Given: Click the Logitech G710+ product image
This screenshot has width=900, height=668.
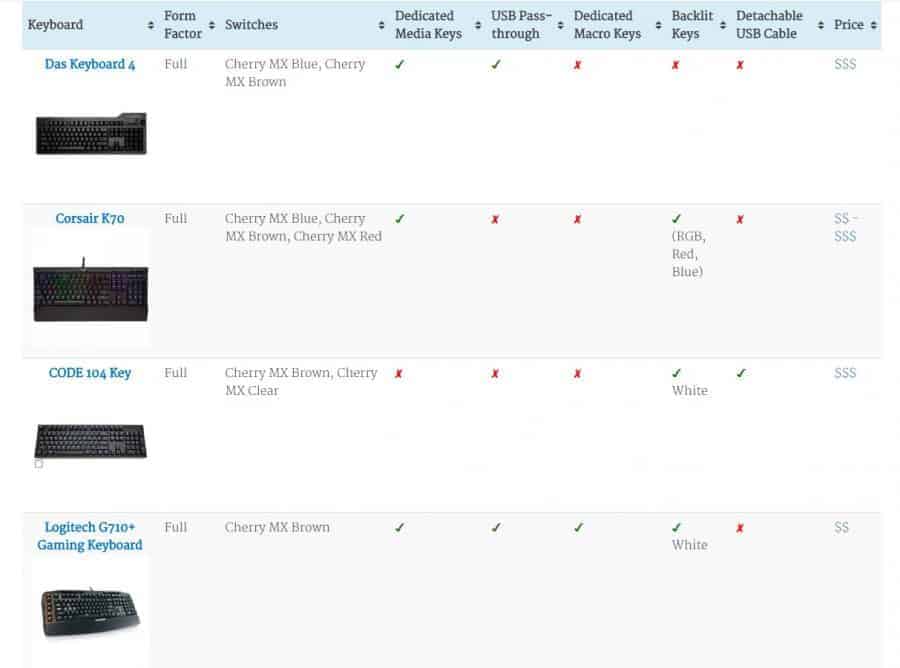Looking at the screenshot, I should coord(91,612).
